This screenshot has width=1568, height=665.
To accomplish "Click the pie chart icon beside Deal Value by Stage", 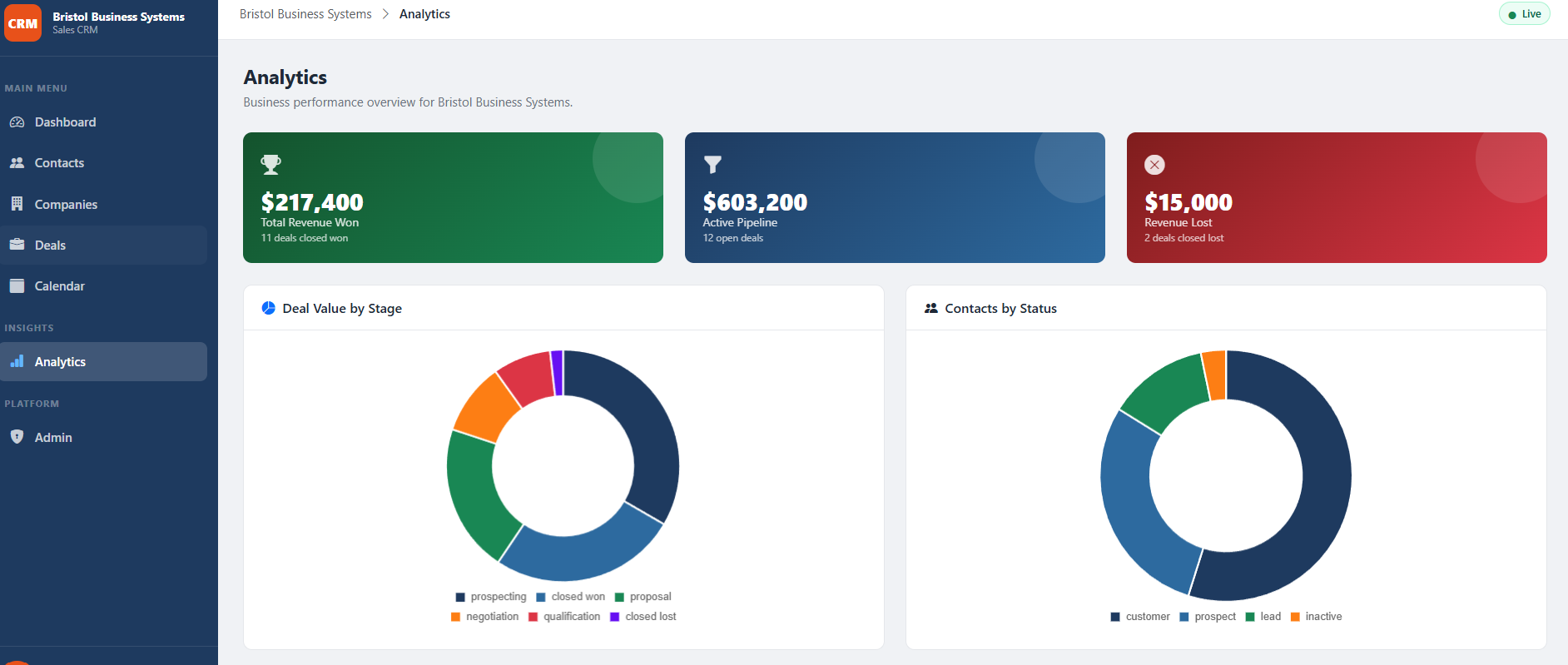I will click(269, 308).
